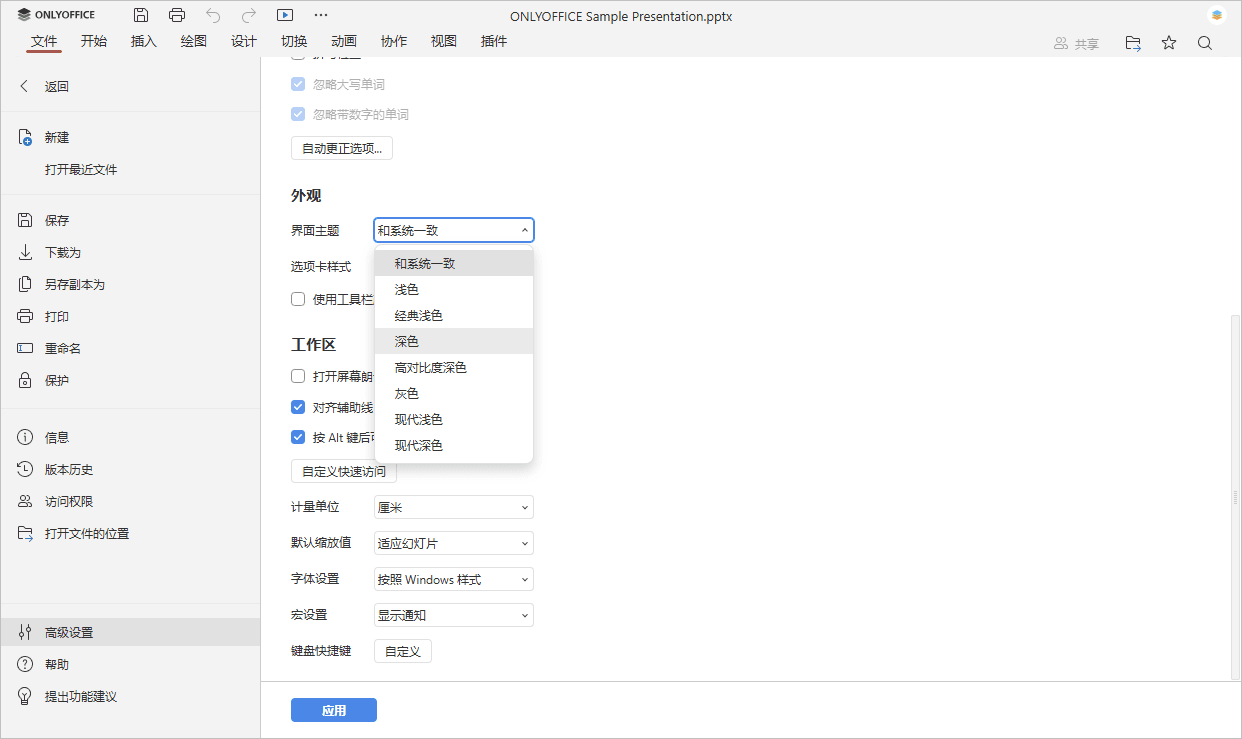Image resolution: width=1242 pixels, height=739 pixels.
Task: Open search with the magnifier icon
Action: coord(1204,42)
